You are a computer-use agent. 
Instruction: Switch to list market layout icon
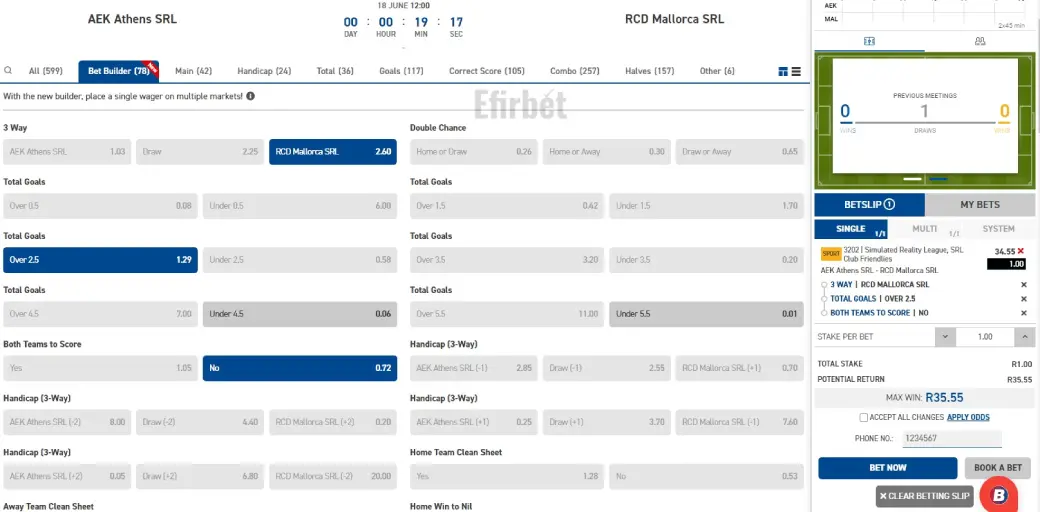coord(797,72)
